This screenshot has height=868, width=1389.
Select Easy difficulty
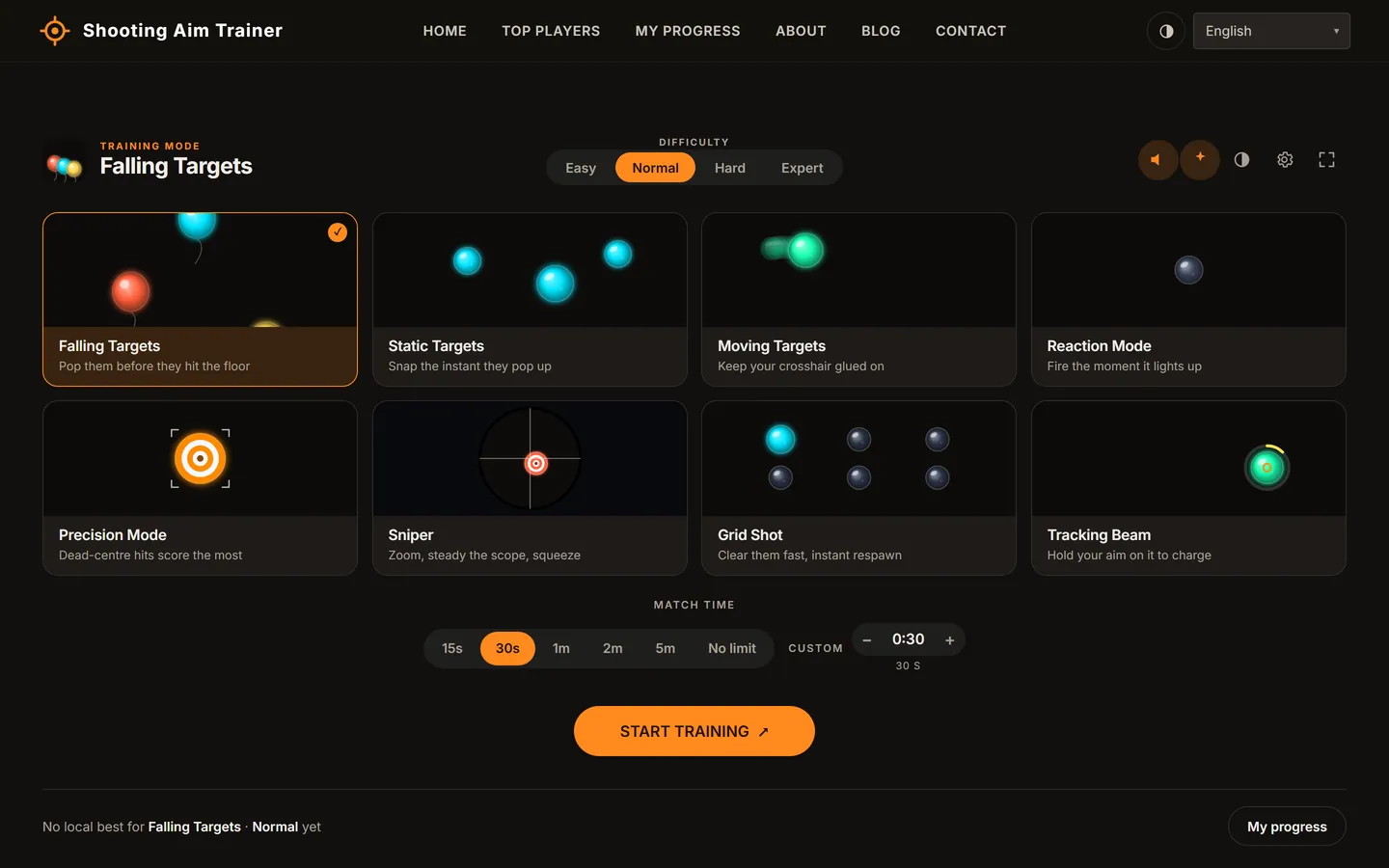coord(581,168)
